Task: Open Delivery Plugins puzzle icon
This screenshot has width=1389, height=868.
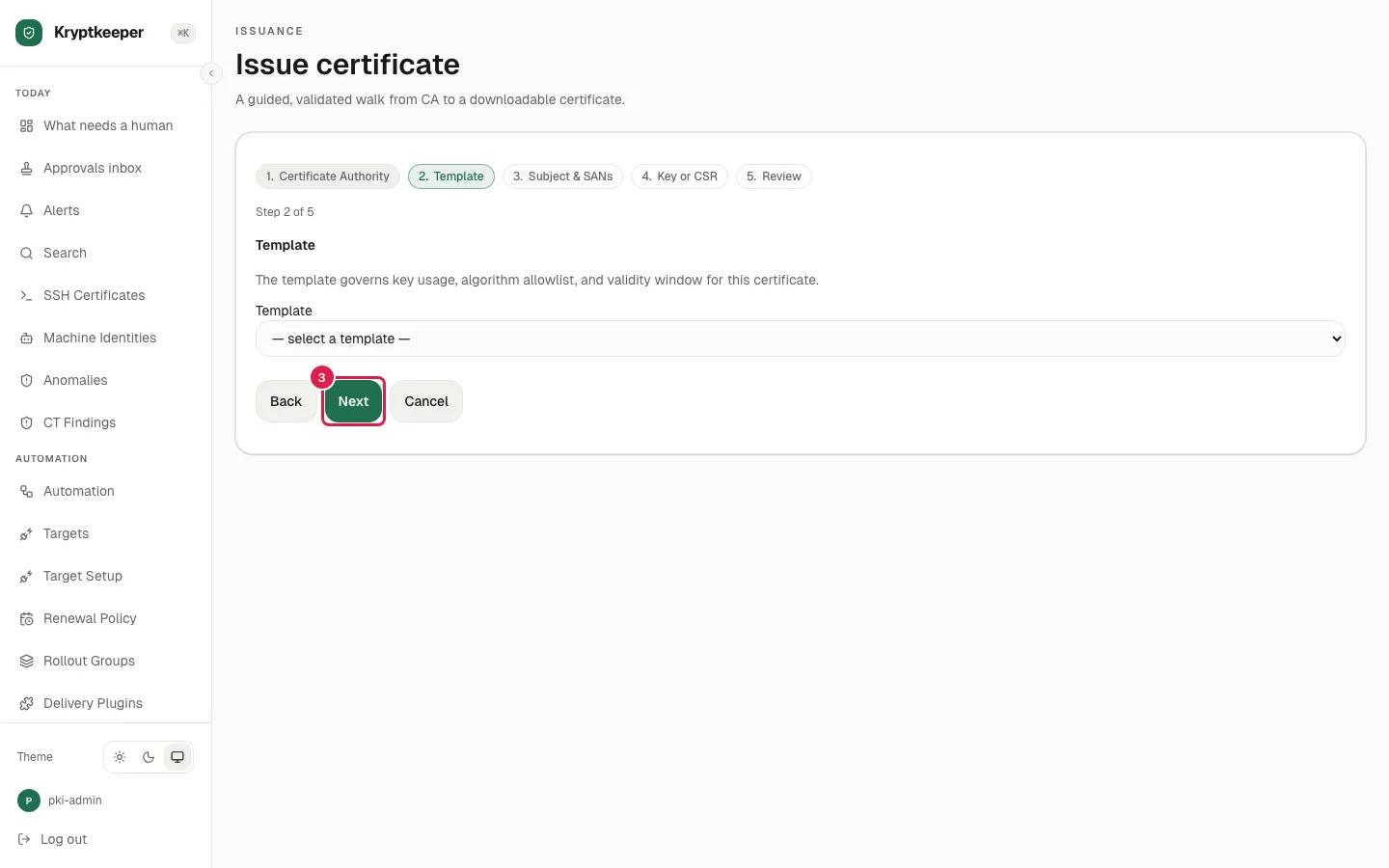Action: pyautogui.click(x=27, y=703)
